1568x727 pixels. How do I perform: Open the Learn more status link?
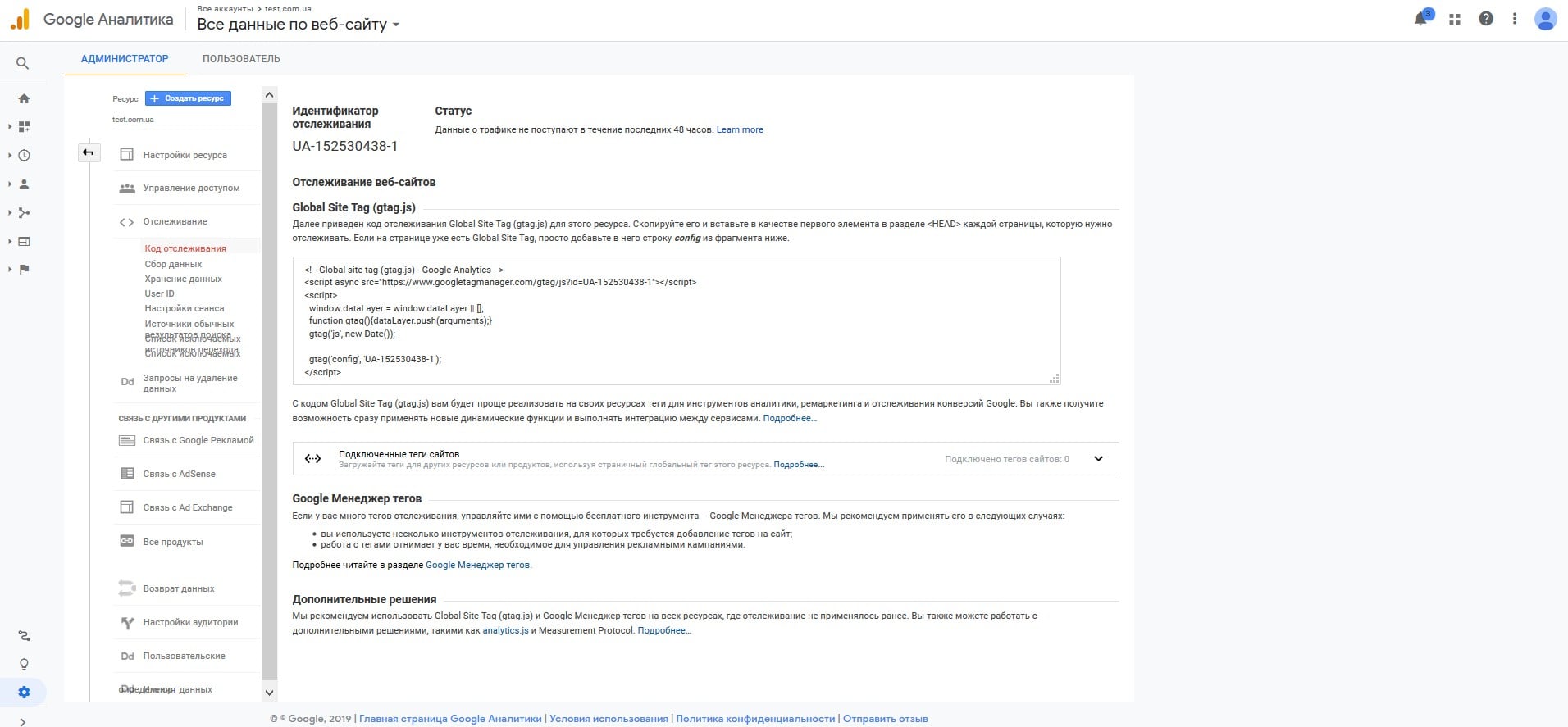click(740, 129)
